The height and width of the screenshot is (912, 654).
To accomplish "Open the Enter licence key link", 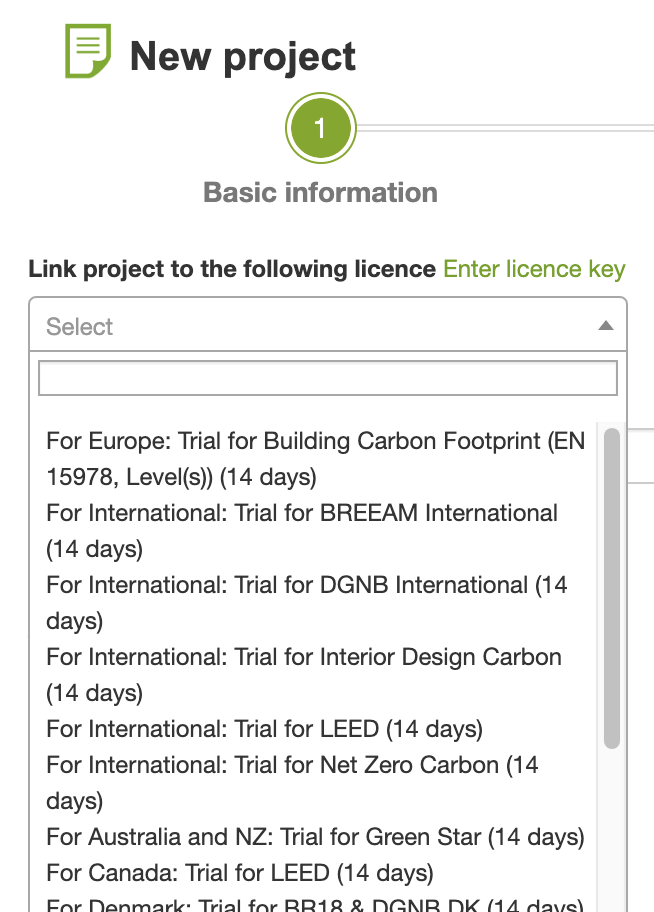I will pyautogui.click(x=534, y=269).
